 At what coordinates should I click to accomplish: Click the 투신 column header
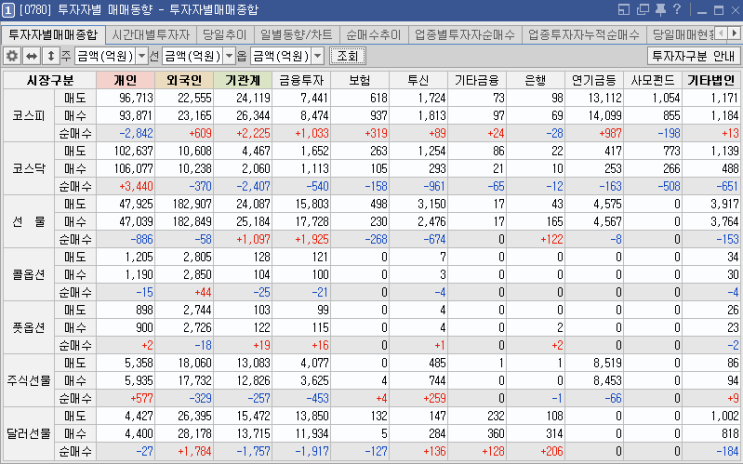click(418, 80)
